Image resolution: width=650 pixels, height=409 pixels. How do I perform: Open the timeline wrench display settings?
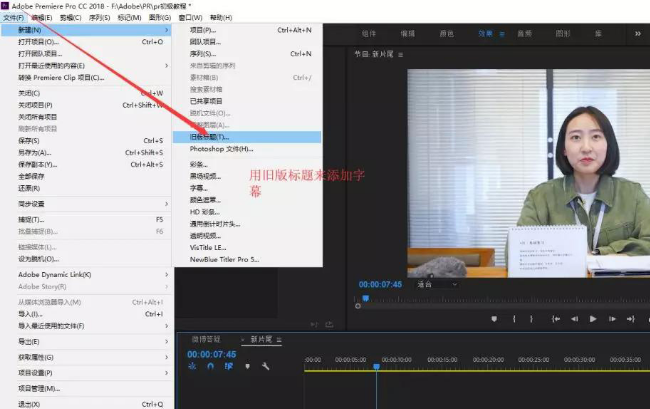click(x=265, y=366)
